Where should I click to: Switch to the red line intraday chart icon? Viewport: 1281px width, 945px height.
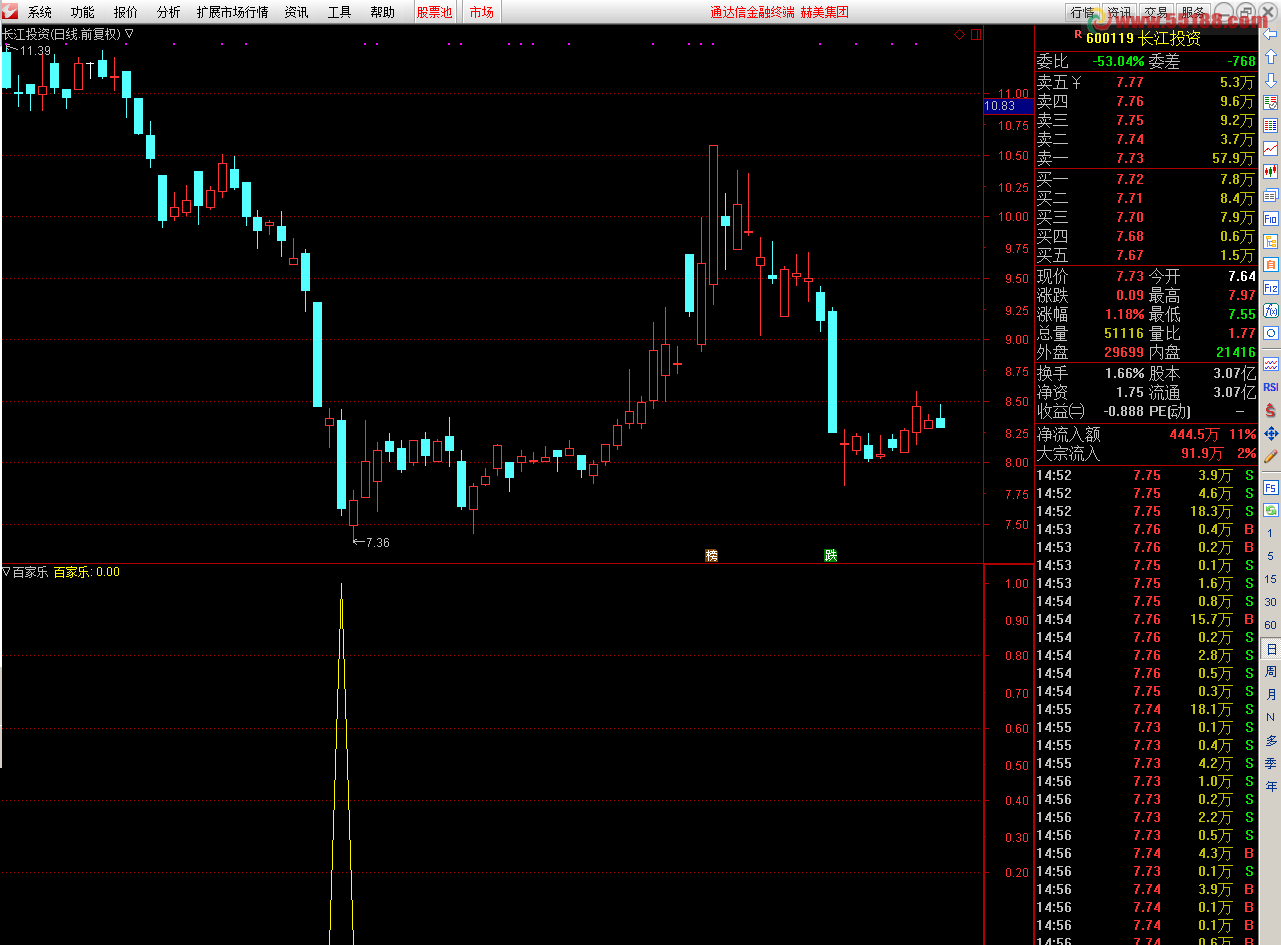1271,149
